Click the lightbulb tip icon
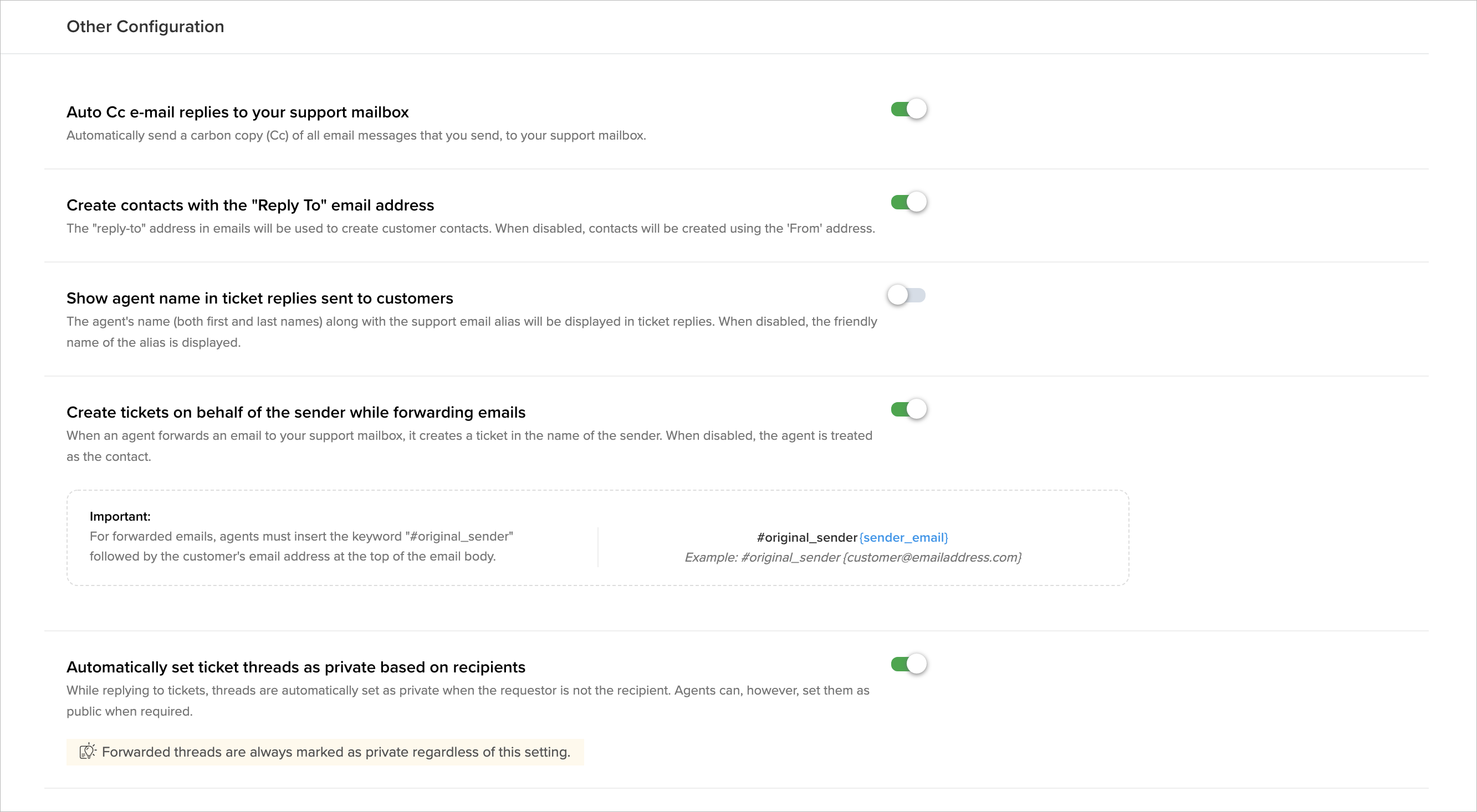1477x812 pixels. pos(87,751)
